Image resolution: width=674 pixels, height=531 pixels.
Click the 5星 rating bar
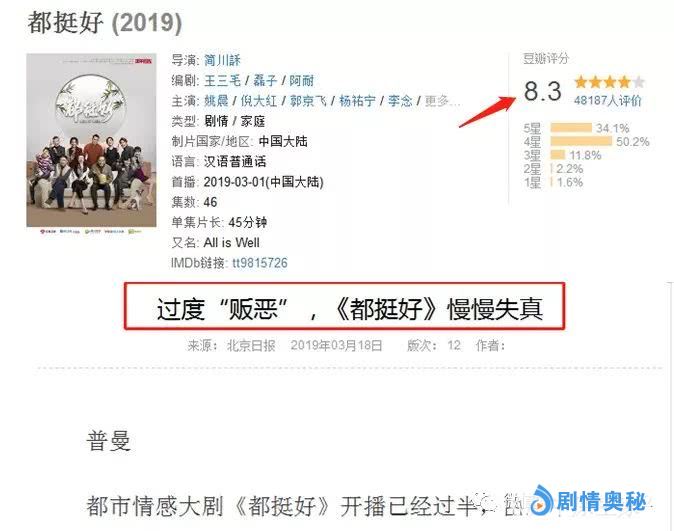click(571, 128)
